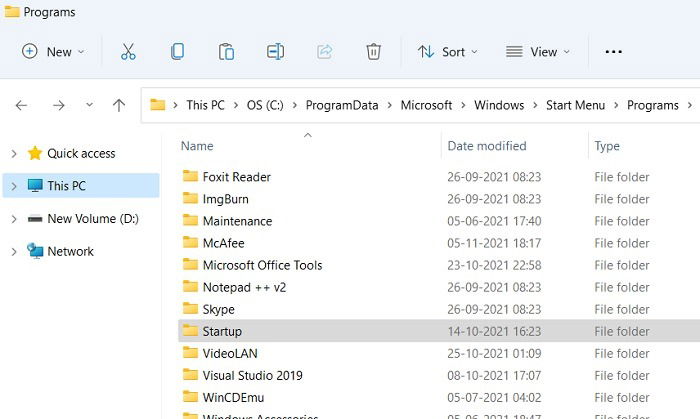Screen dimensions: 700x419
Task: Sort by the Type column header
Action: pyautogui.click(x=607, y=146)
